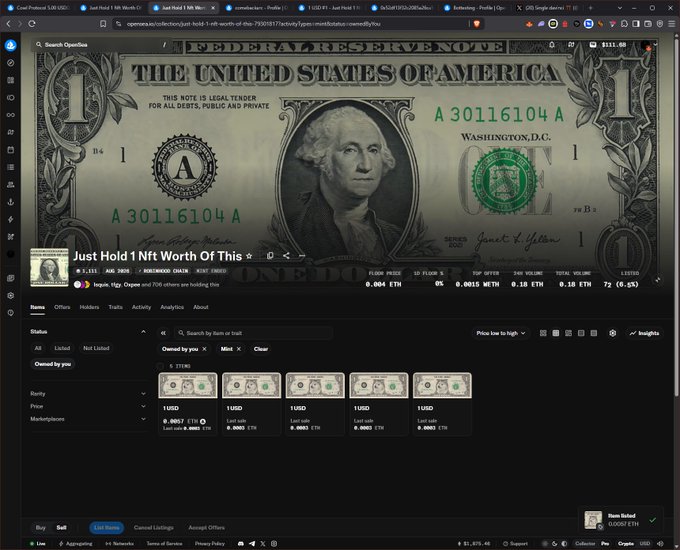Favorite the collection with the star icon
The image size is (680, 550).
click(x=249, y=256)
